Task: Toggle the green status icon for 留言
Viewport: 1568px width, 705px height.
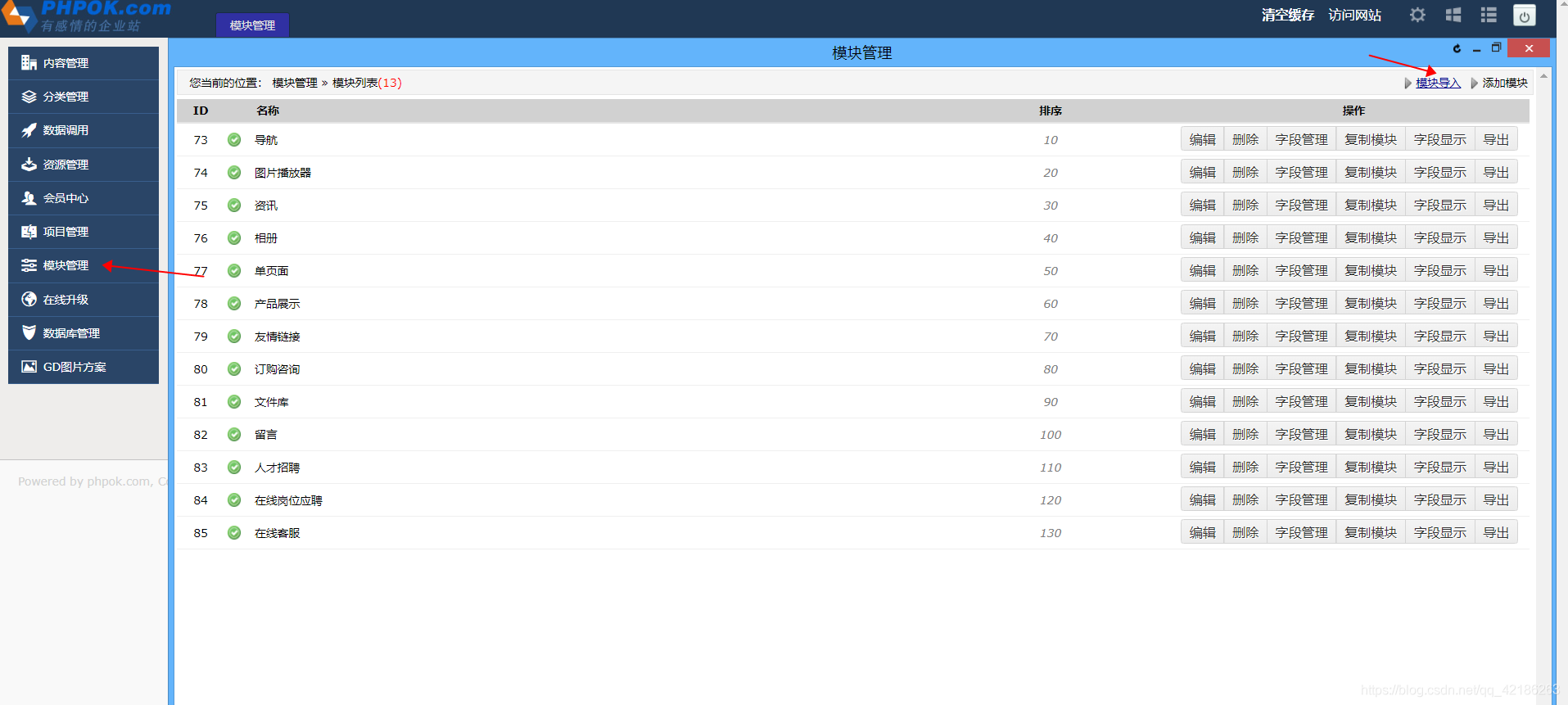Action: 234,435
